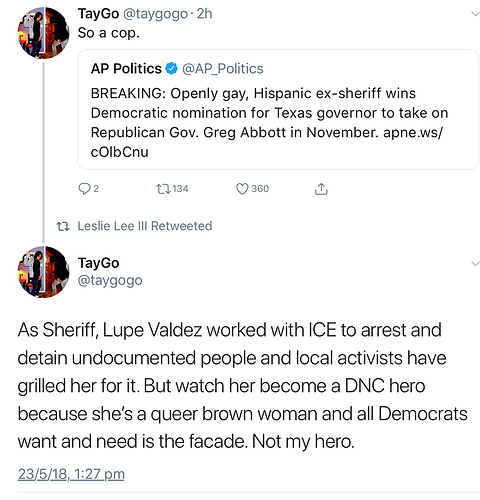Open the TayGo display name in the top tweet
The width and height of the screenshot is (480, 500).
[98, 14]
